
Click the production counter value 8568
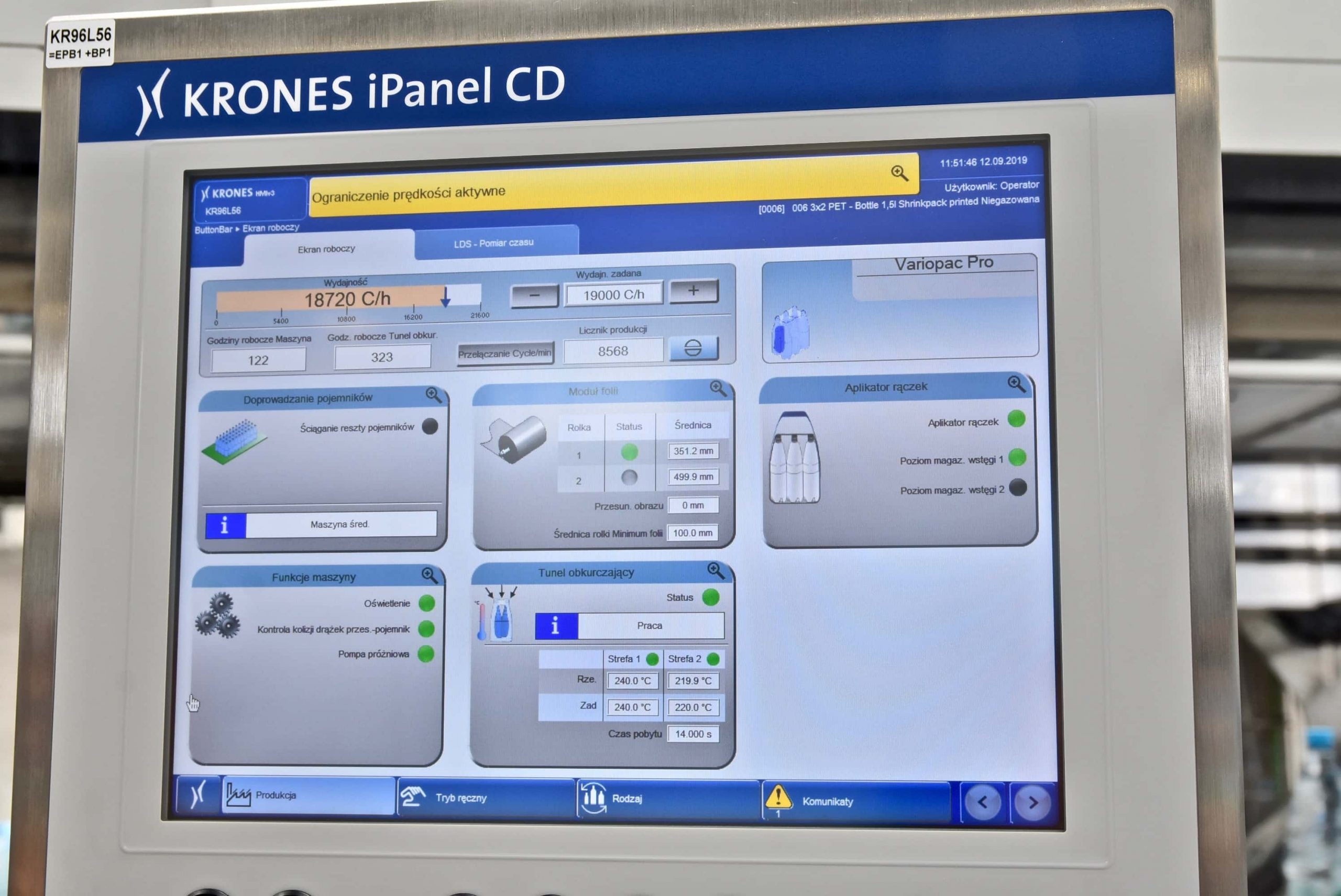[x=613, y=351]
